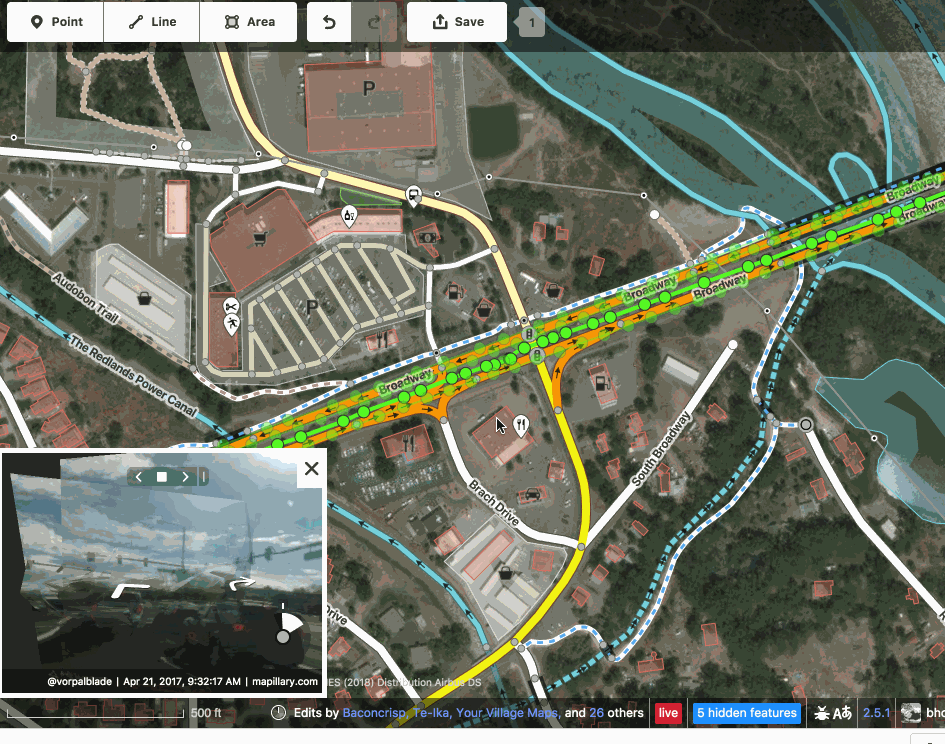The width and height of the screenshot is (945, 744).
Task: Click the 'Audobon Trail' path label
Action: (x=85, y=297)
